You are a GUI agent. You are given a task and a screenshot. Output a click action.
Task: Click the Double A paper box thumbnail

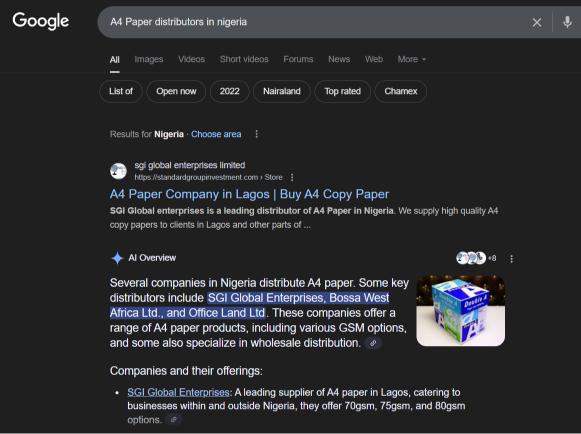tap(461, 311)
